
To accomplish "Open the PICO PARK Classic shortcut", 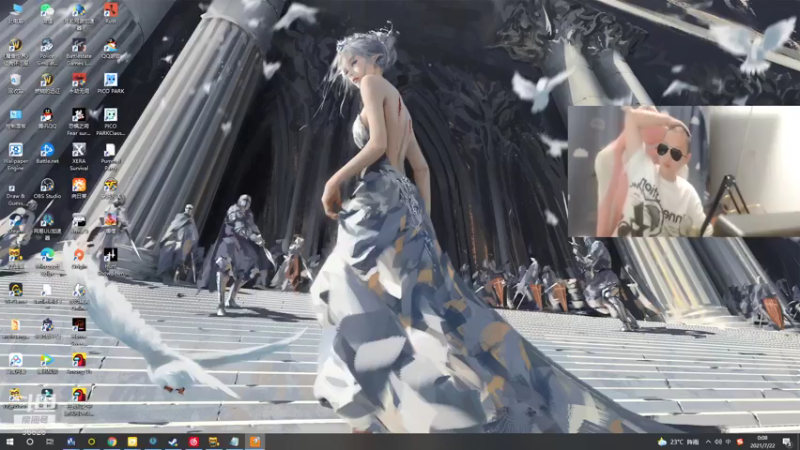I will (110, 121).
